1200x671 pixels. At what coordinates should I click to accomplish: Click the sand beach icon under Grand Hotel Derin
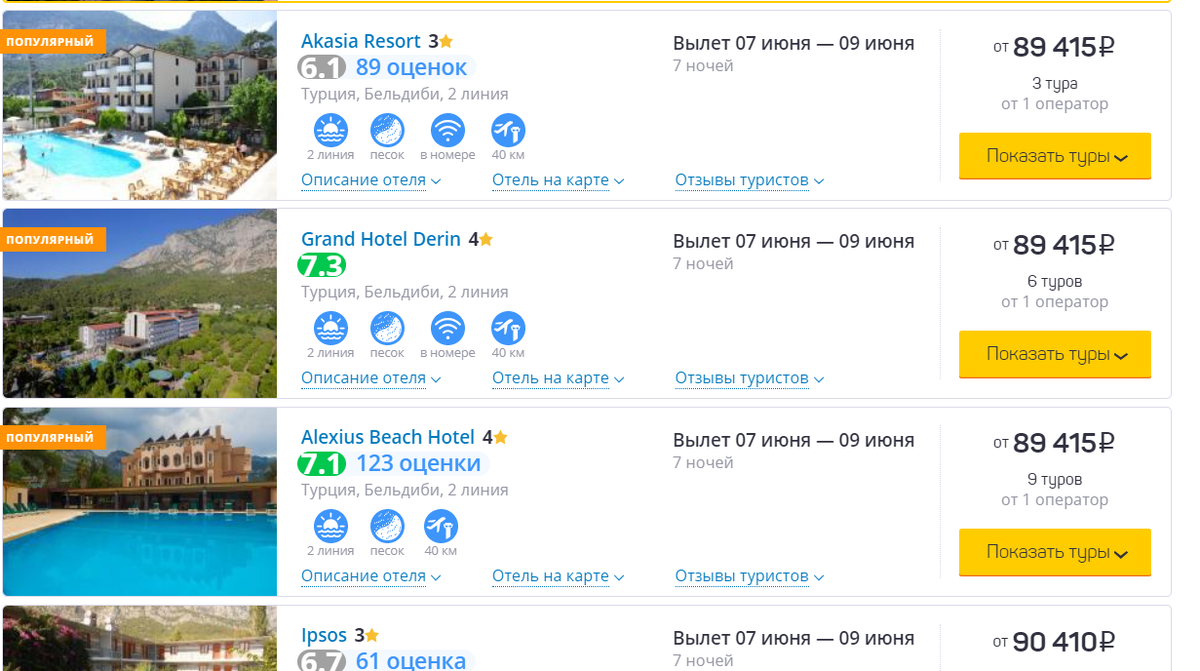click(x=388, y=329)
